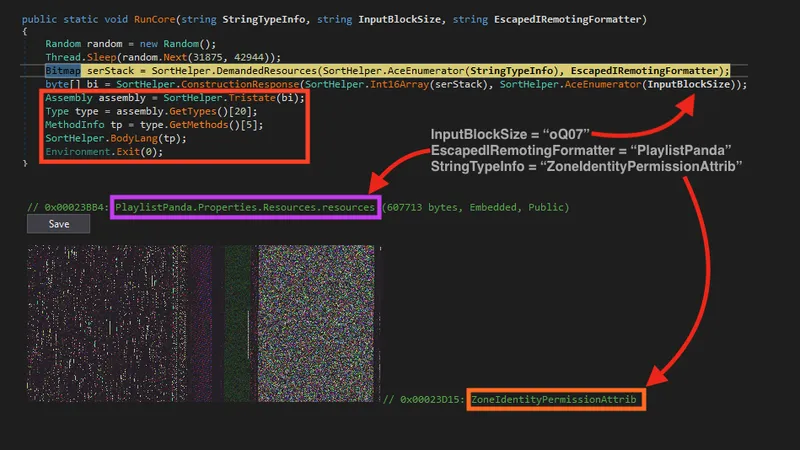Image resolution: width=800 pixels, height=450 pixels.
Task: Open the PlaylistPanda.Properties.Resources.resources entry
Action: (x=245, y=207)
